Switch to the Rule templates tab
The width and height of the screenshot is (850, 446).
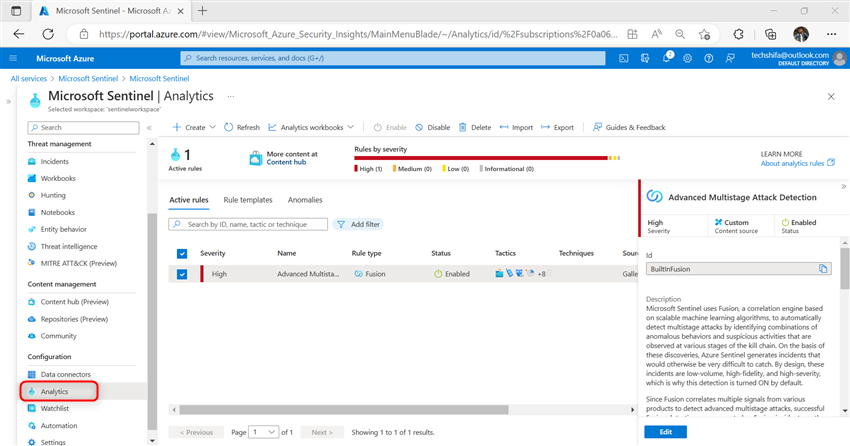pyautogui.click(x=248, y=200)
